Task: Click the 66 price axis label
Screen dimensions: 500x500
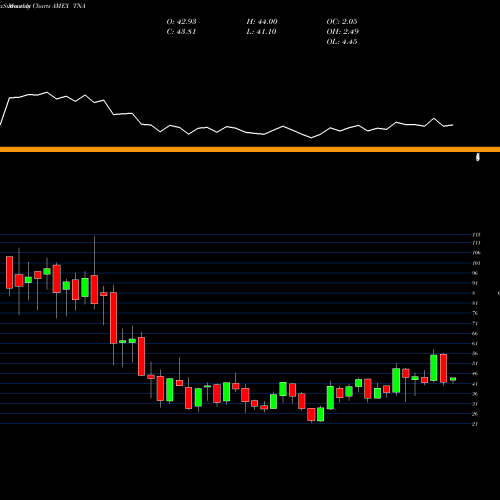Action: [475, 333]
